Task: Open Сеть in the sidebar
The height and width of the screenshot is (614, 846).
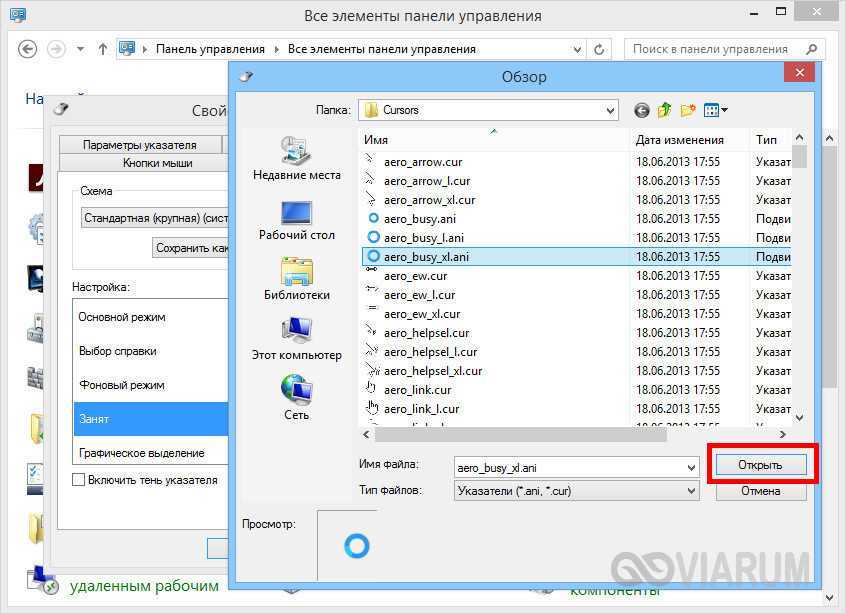Action: coord(296,398)
